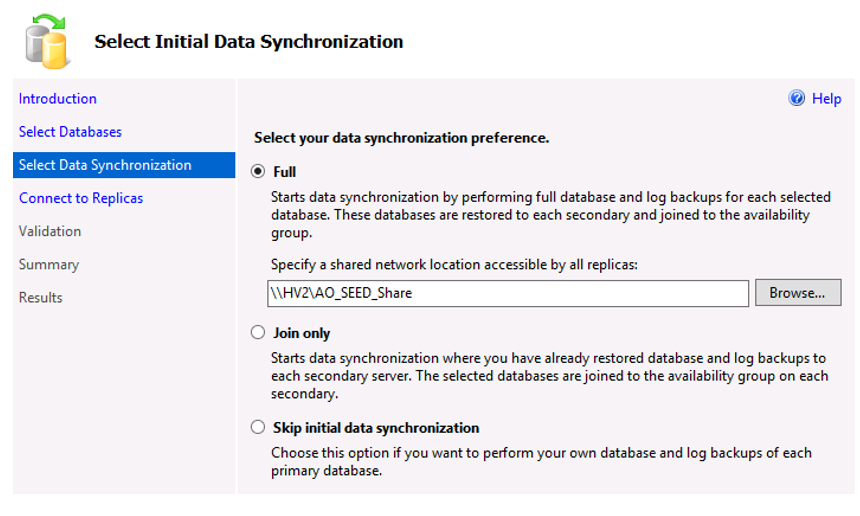Open the Help link text
860x516 pixels.
click(827, 99)
